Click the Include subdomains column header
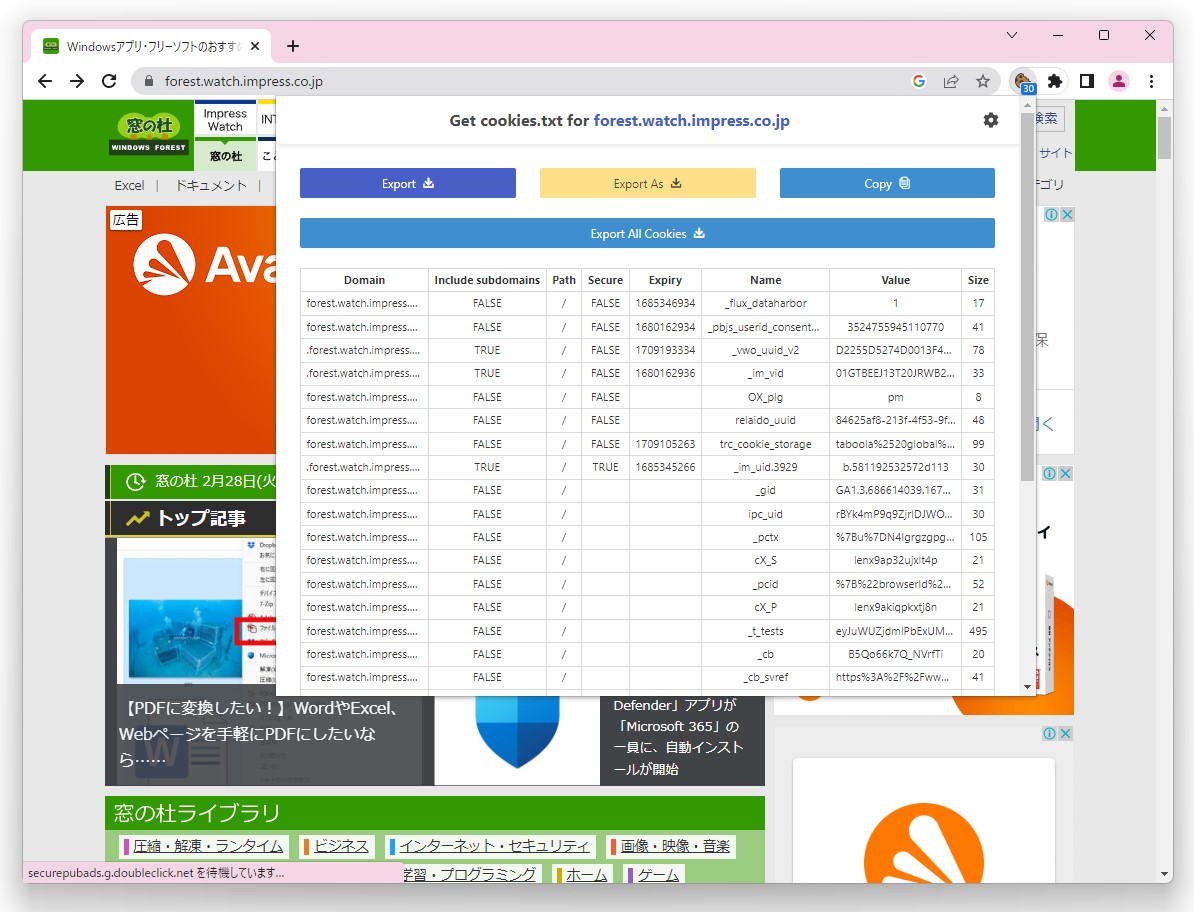 487,280
